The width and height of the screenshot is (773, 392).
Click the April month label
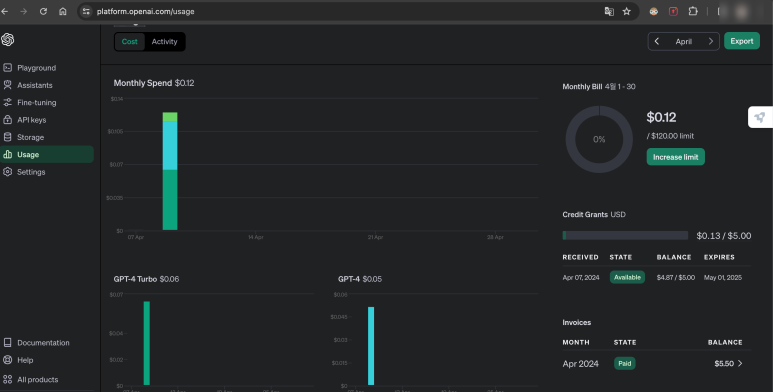pos(683,41)
